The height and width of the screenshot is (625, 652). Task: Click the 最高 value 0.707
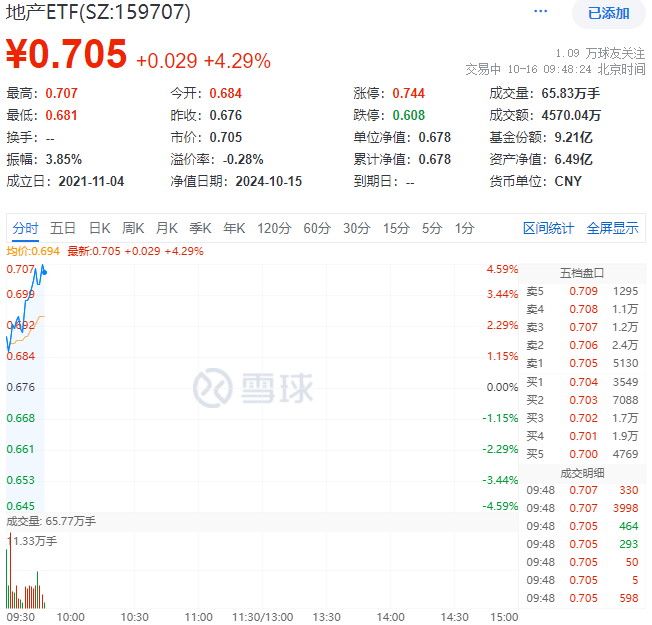pyautogui.click(x=61, y=93)
